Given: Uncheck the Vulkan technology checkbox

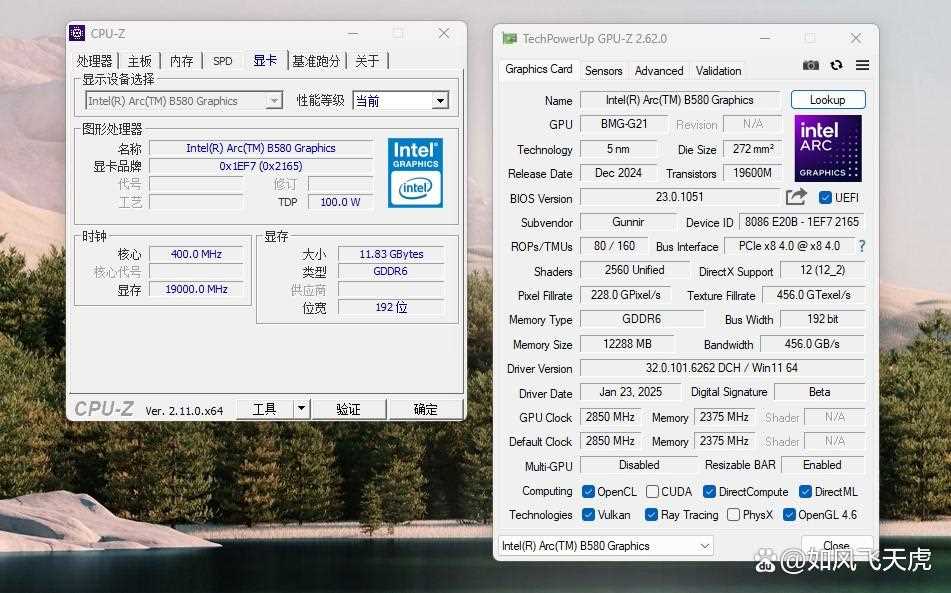Looking at the screenshot, I should click(x=588, y=515).
